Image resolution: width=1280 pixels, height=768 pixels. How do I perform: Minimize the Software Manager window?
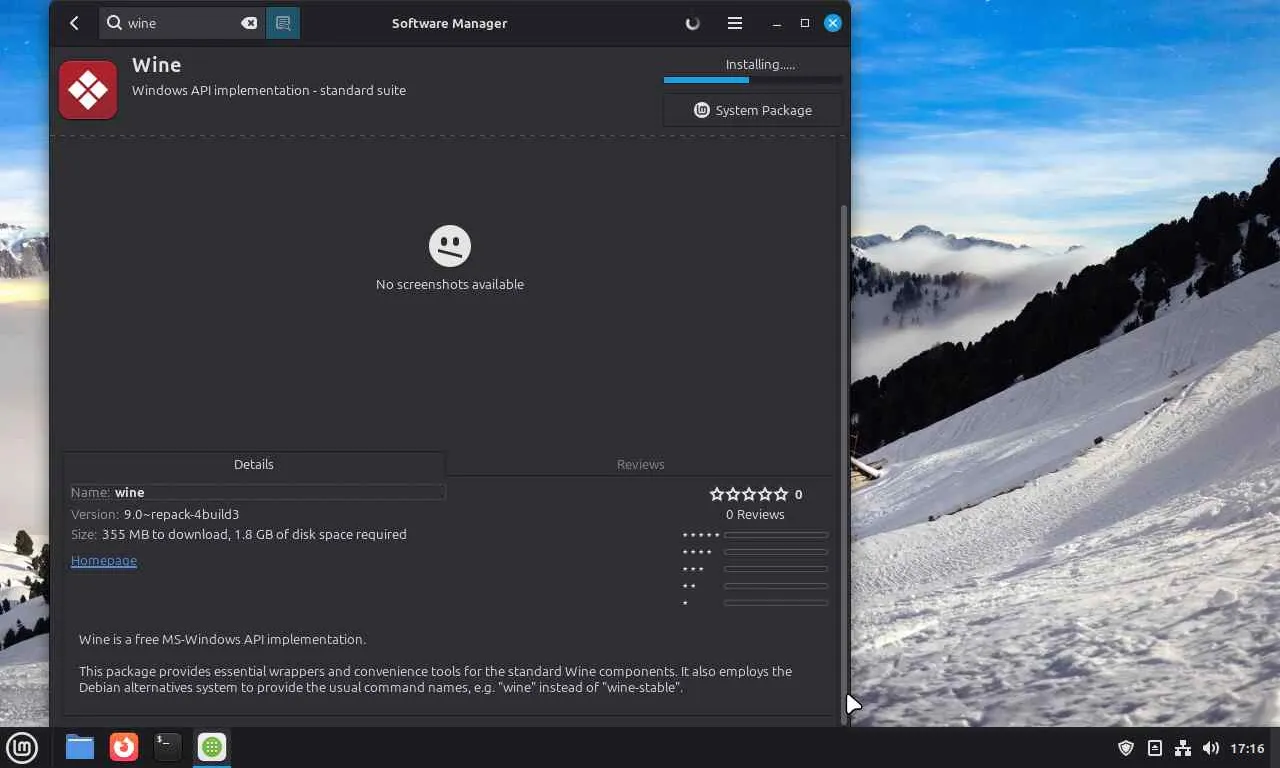777,23
